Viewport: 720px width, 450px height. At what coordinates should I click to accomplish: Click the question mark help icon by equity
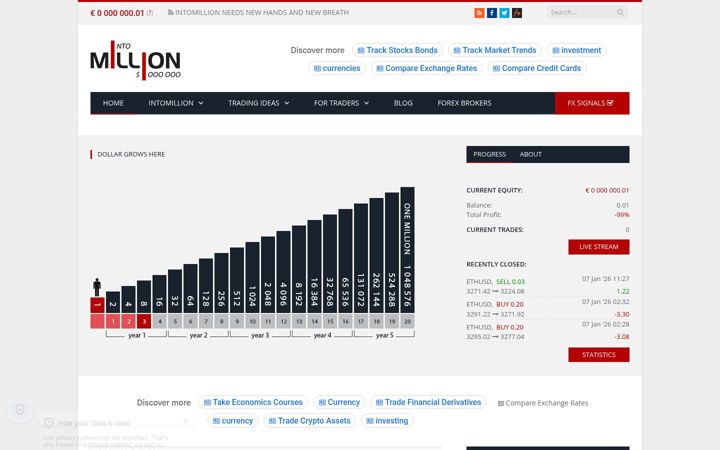pos(150,13)
